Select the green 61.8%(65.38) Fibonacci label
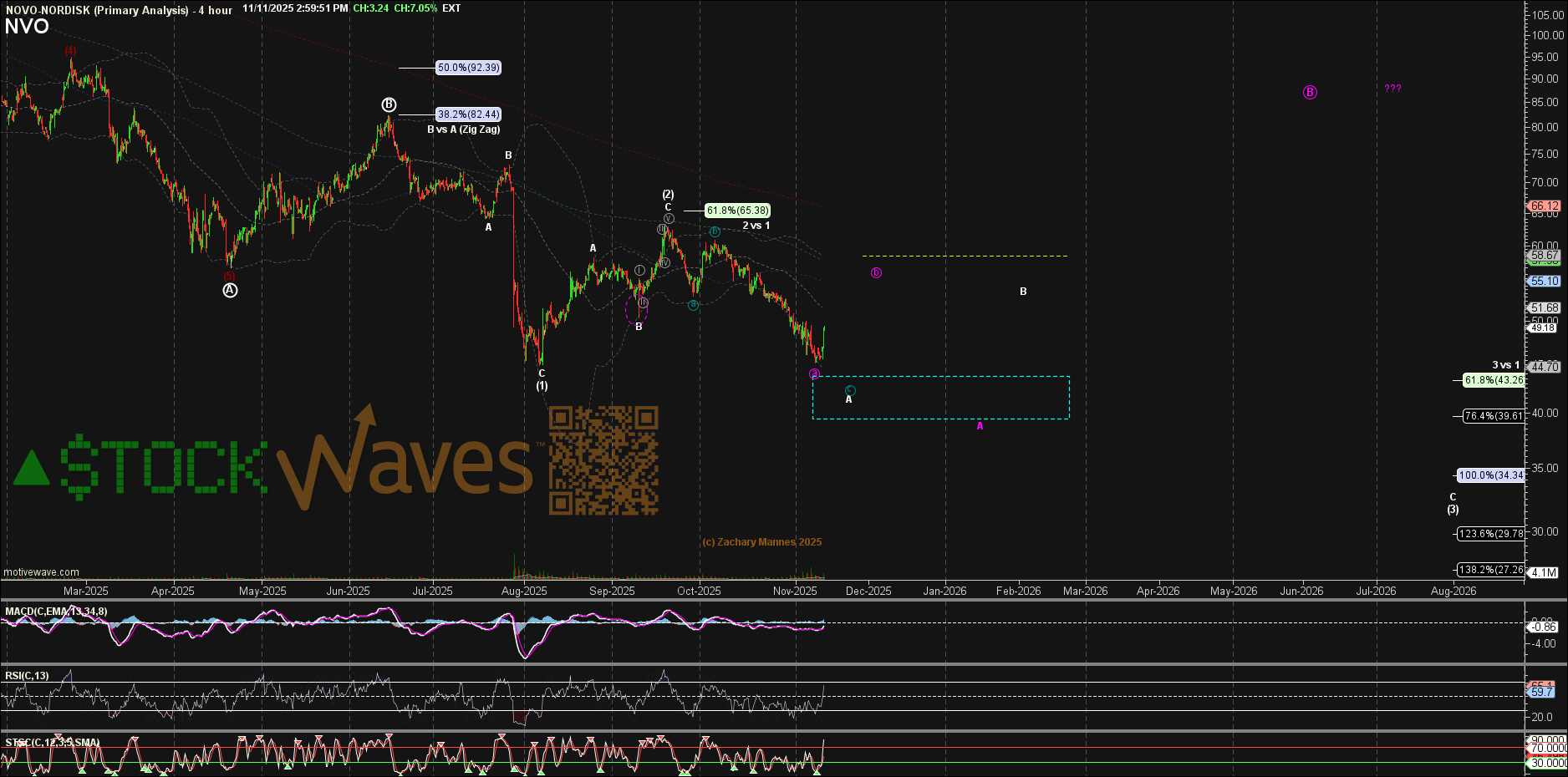 coord(736,211)
